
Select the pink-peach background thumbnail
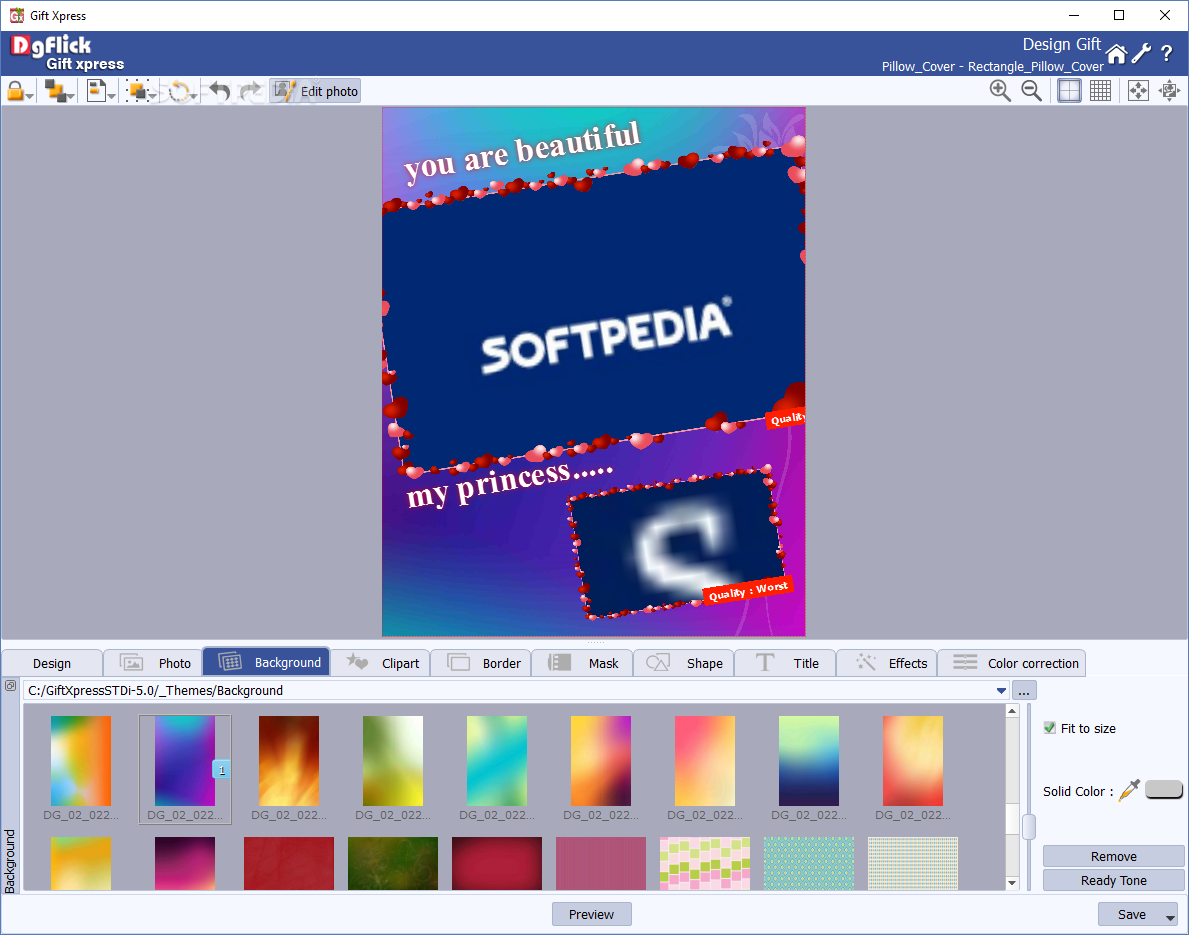pos(704,761)
